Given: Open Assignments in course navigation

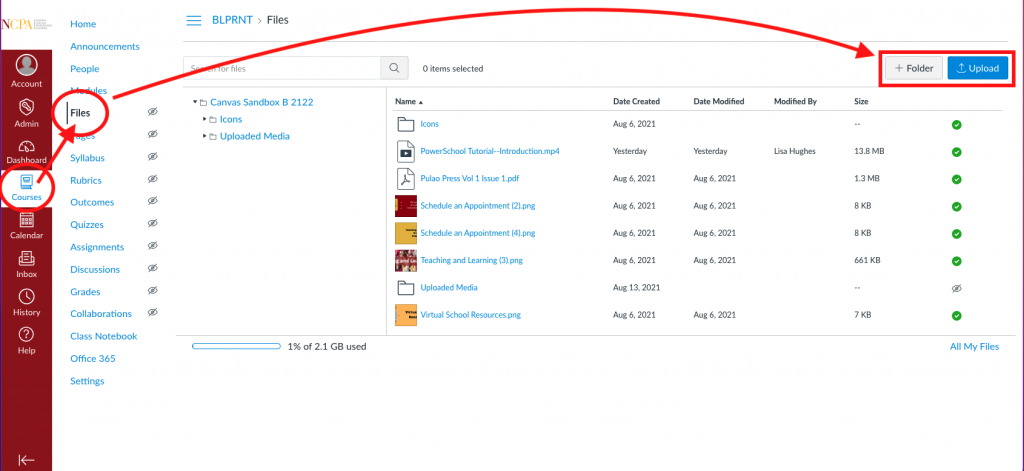Looking at the screenshot, I should point(97,247).
